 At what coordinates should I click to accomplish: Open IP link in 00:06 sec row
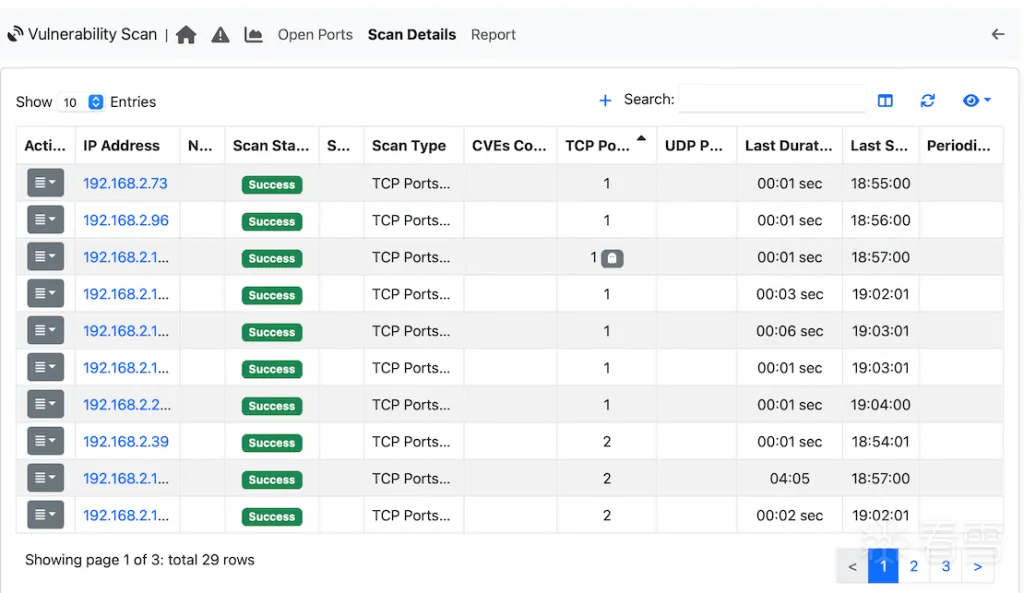pyautogui.click(x=125, y=331)
